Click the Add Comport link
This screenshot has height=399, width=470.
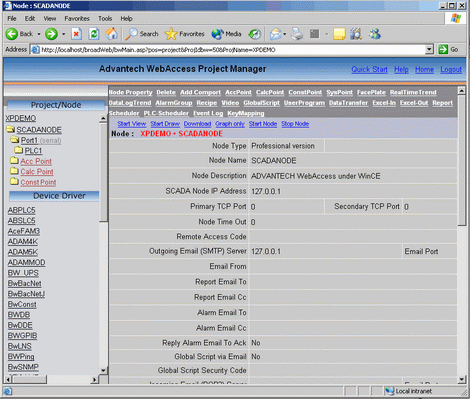200,92
